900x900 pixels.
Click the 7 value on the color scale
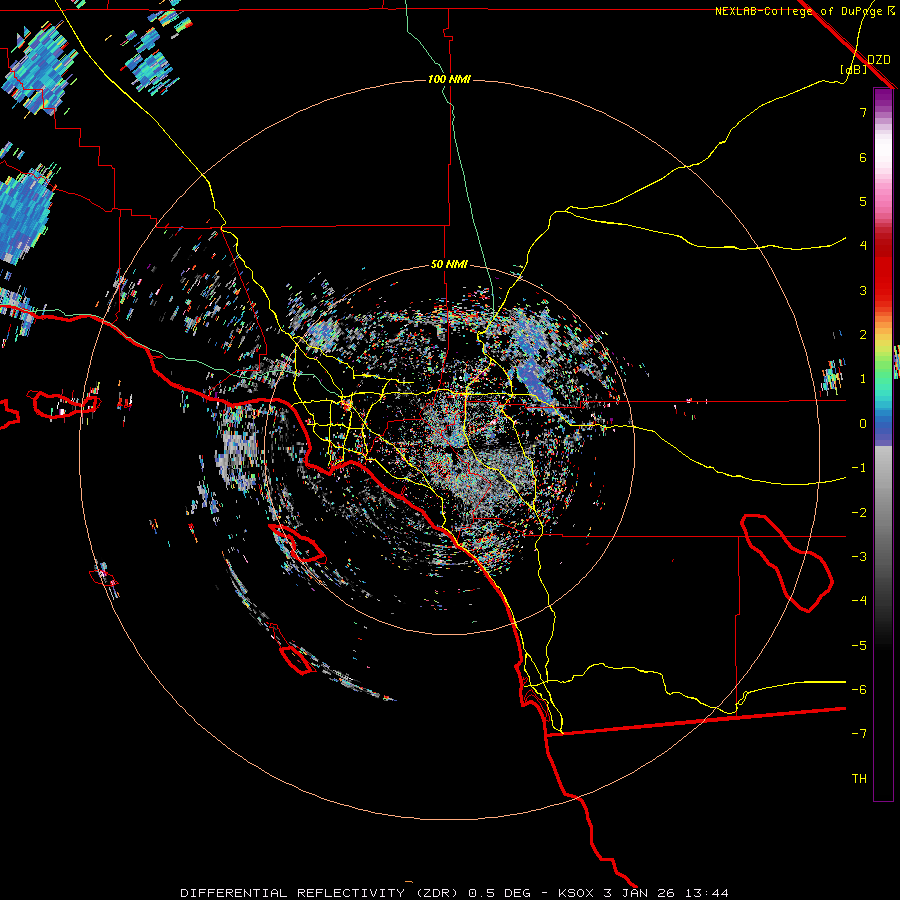click(x=863, y=112)
